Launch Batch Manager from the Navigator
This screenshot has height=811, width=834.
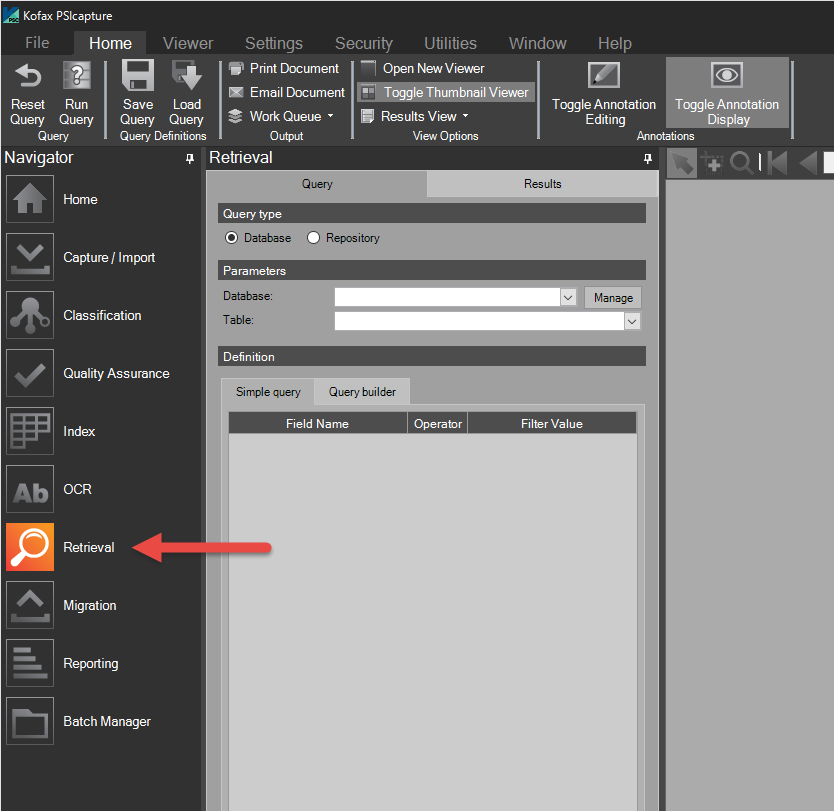(x=30, y=721)
